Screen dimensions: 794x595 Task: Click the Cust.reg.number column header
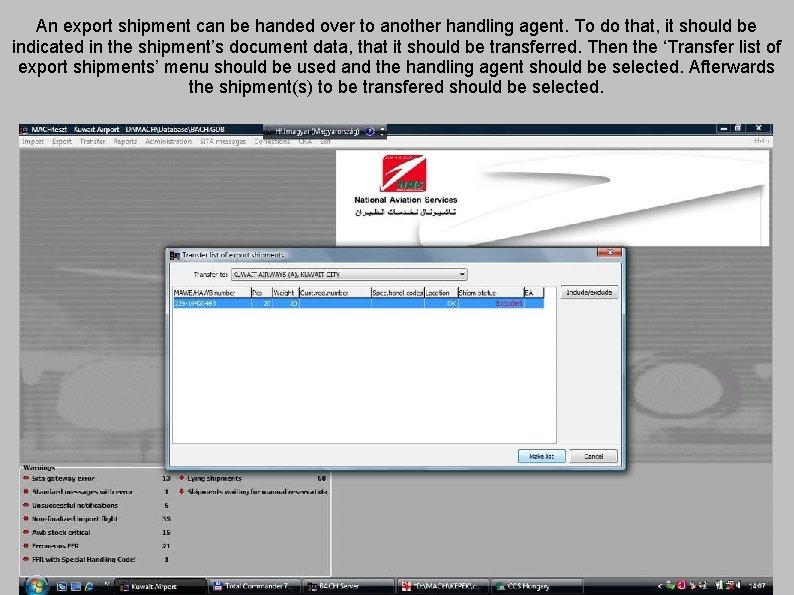[x=335, y=293]
